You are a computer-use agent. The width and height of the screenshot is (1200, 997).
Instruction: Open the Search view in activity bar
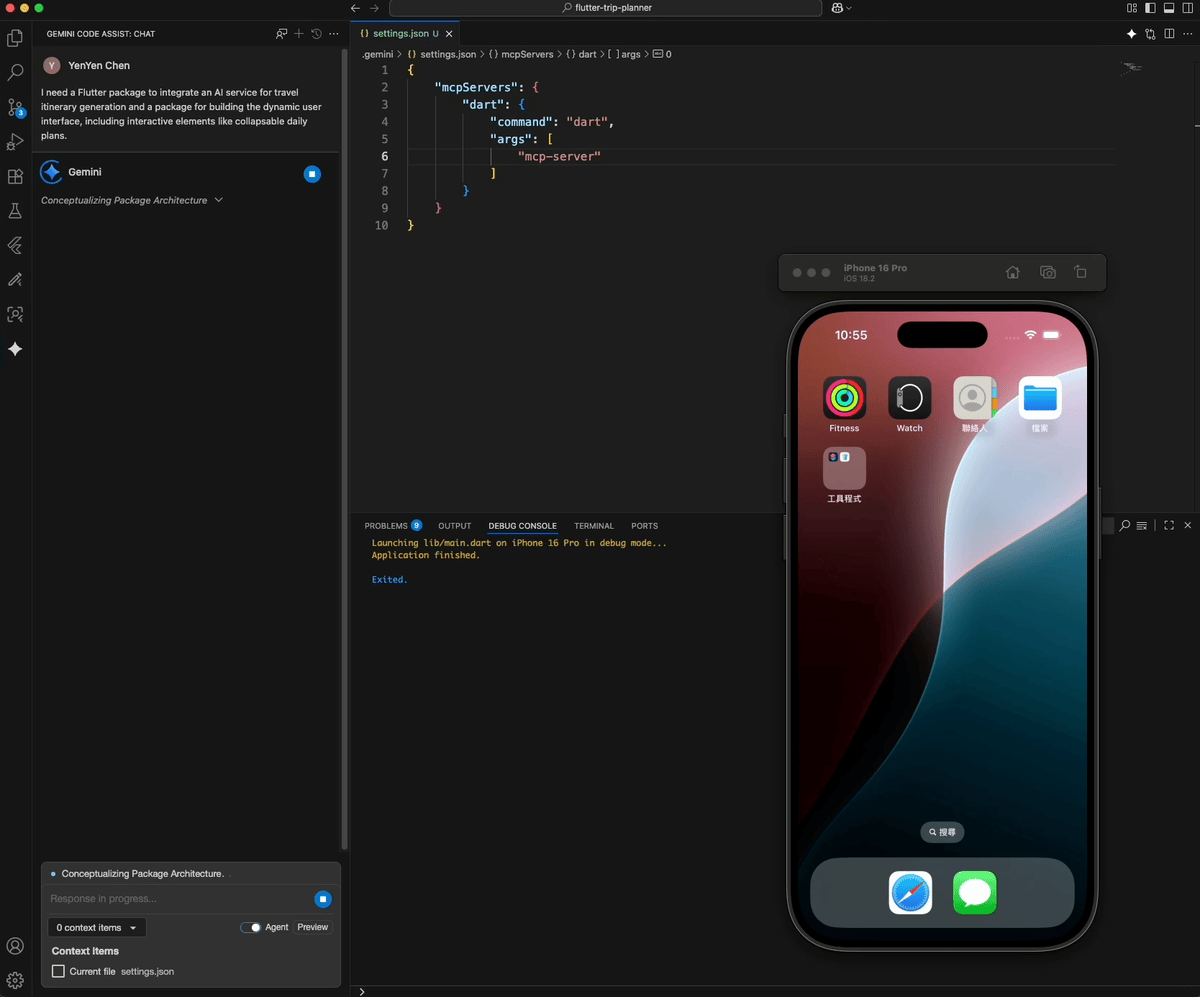15,73
